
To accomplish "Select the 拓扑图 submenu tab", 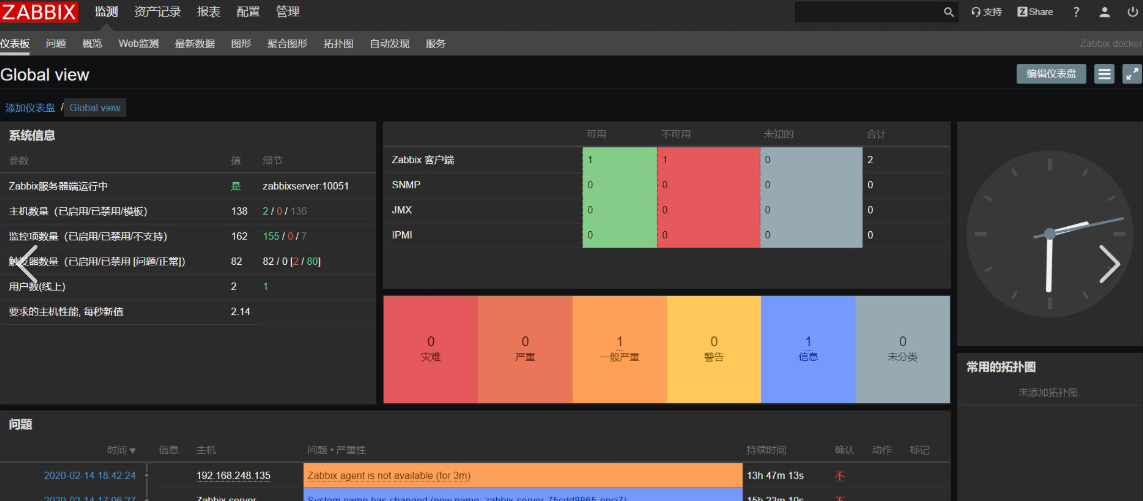I will [338, 44].
